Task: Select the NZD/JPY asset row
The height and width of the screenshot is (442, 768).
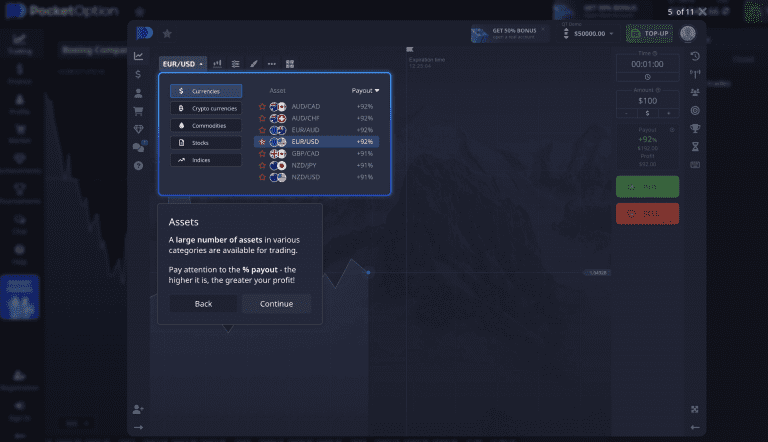Action: tap(316, 165)
